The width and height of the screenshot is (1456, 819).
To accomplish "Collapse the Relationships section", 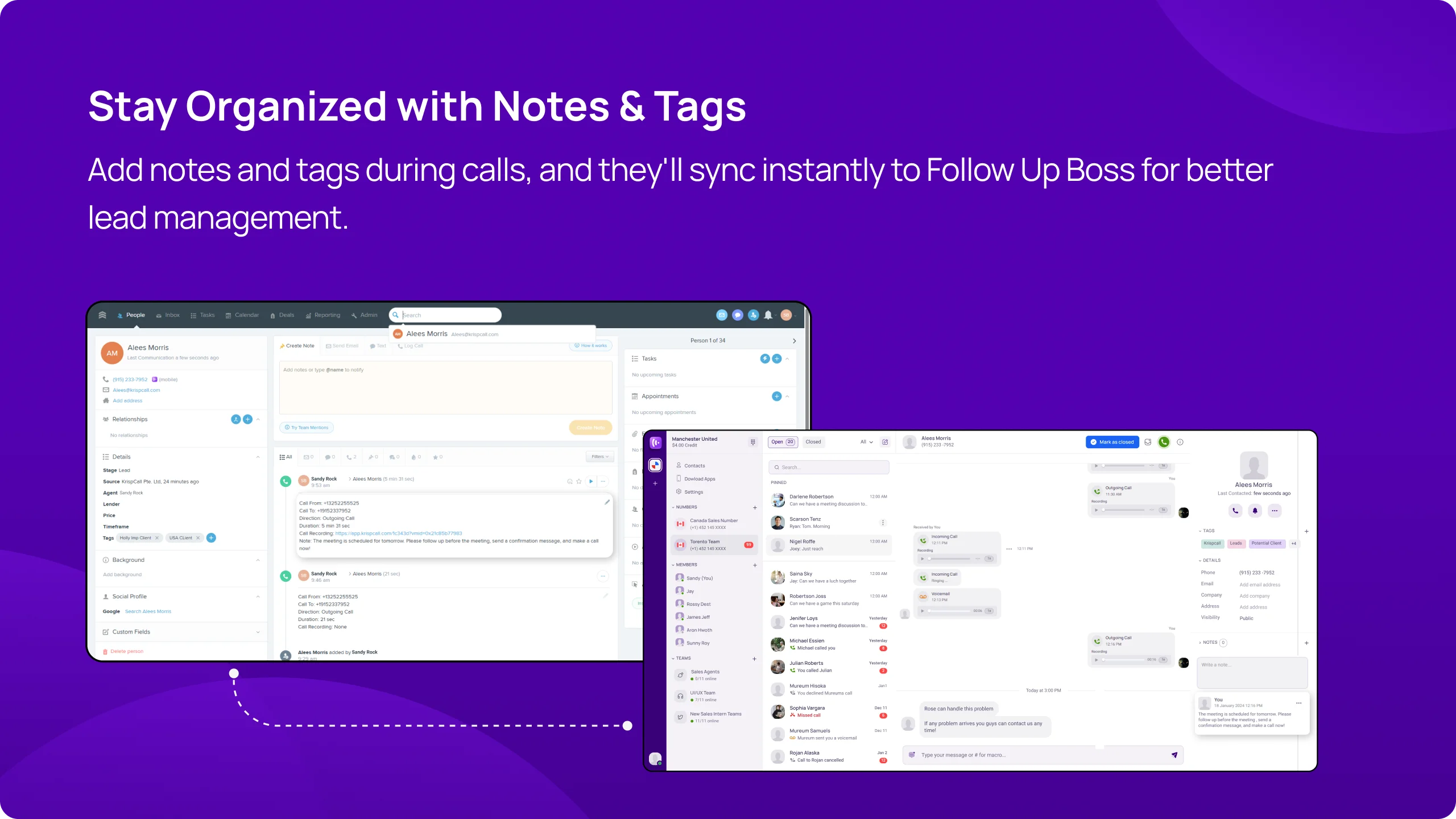I will point(258,420).
